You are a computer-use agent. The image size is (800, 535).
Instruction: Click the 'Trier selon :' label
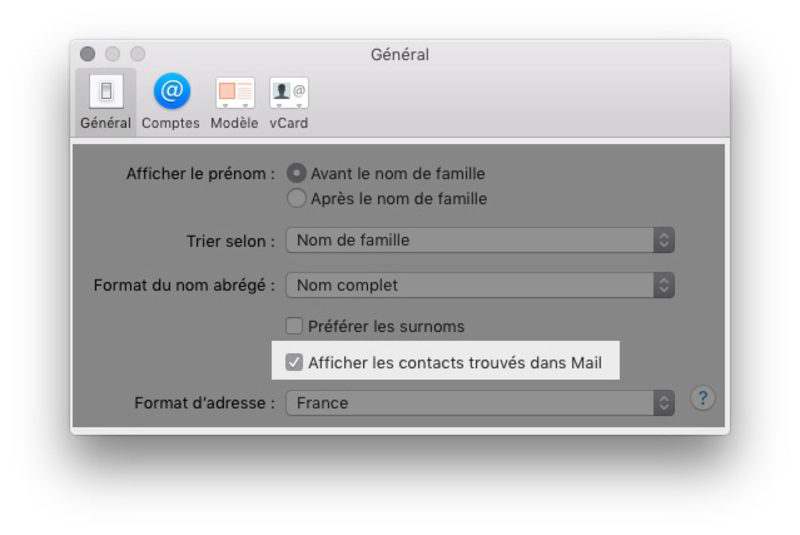pyautogui.click(x=231, y=241)
